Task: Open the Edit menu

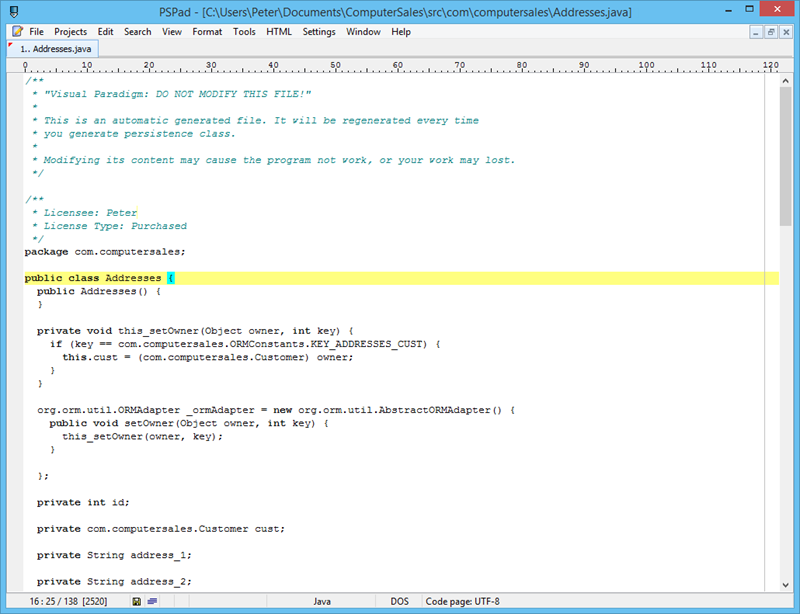Action: [x=106, y=32]
